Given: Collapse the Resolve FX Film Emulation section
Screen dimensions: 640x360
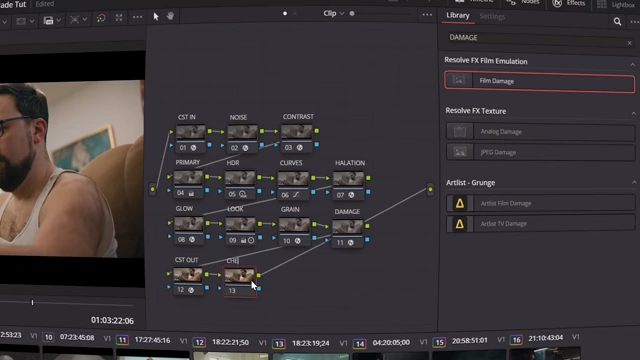Looking at the screenshot, I should tap(632, 65).
